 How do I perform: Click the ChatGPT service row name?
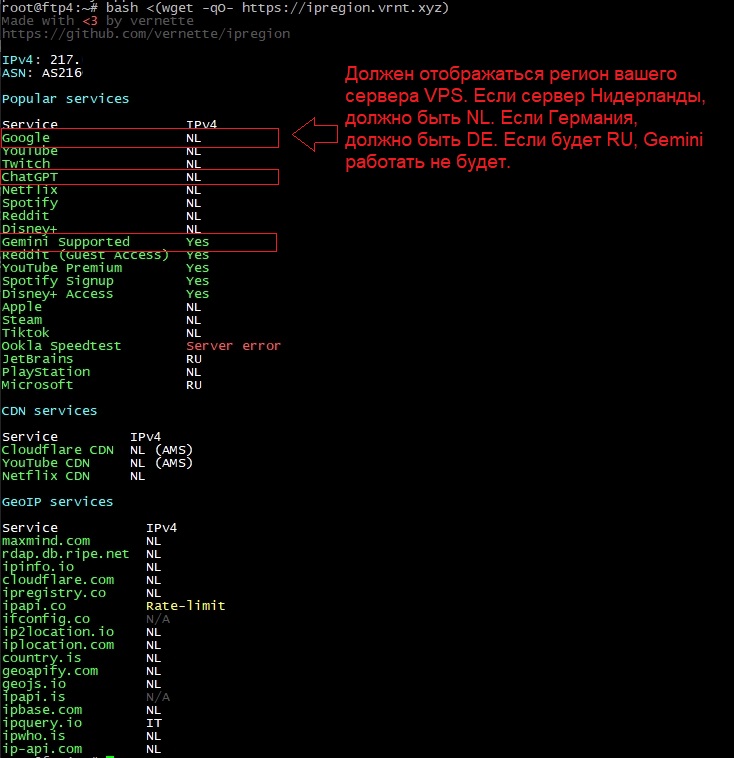tap(29, 177)
